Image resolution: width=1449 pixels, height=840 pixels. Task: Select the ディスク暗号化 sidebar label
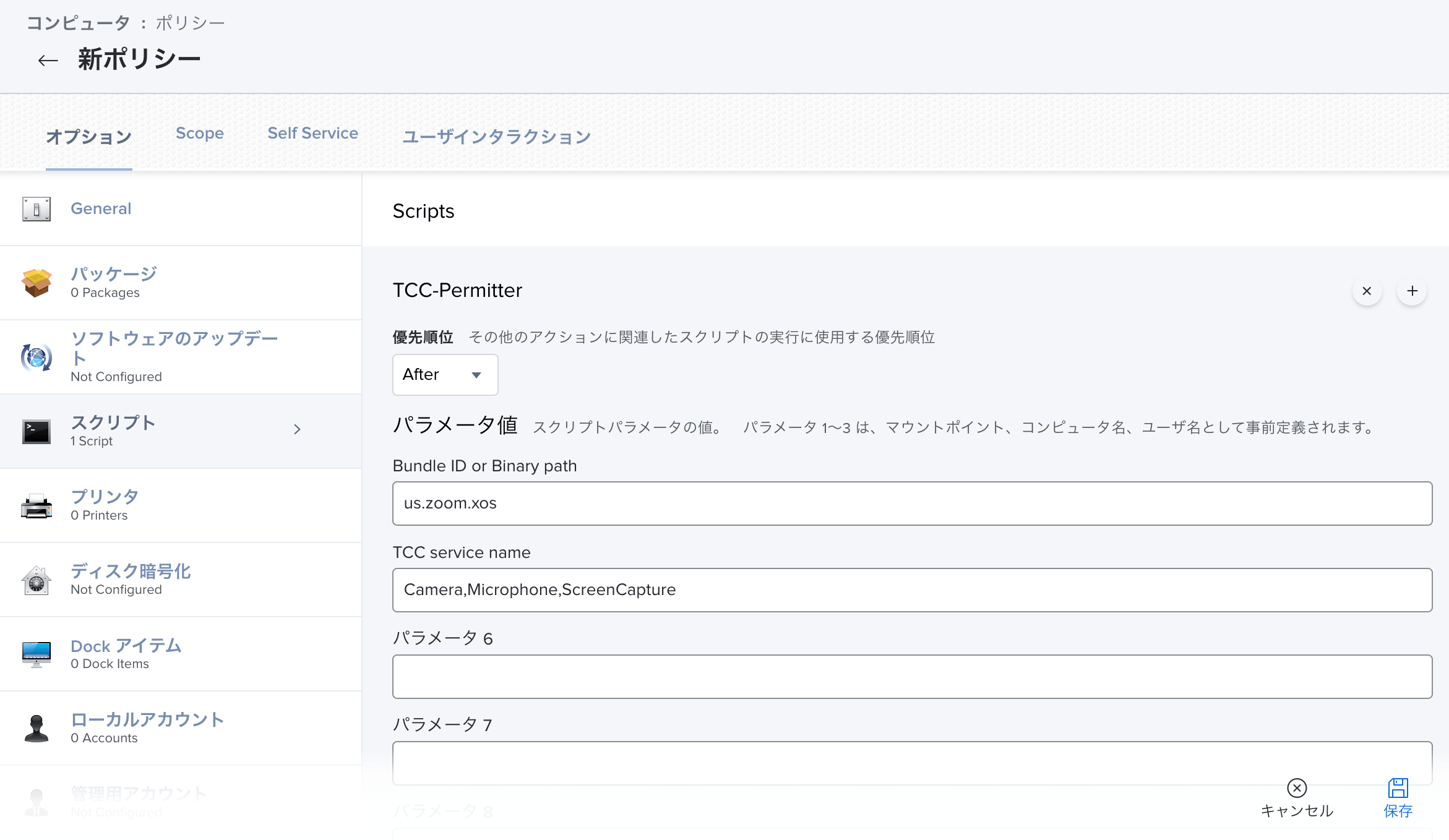131,570
